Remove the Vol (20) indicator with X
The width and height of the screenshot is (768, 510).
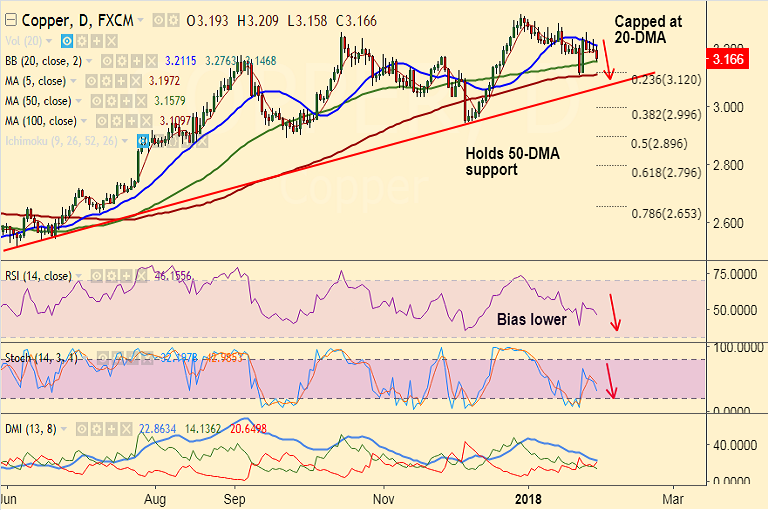[112, 41]
